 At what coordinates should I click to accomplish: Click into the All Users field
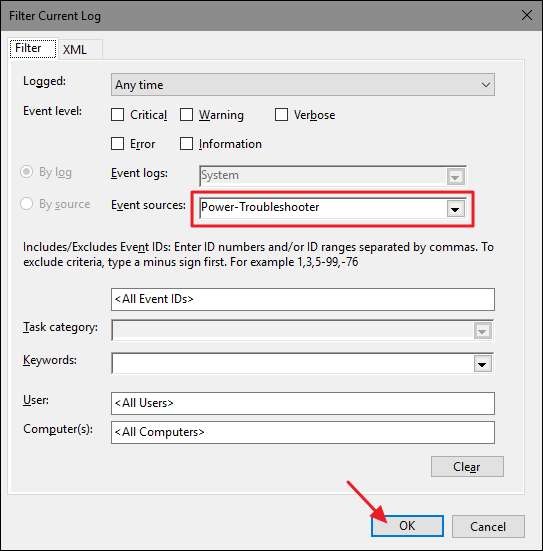coord(303,403)
